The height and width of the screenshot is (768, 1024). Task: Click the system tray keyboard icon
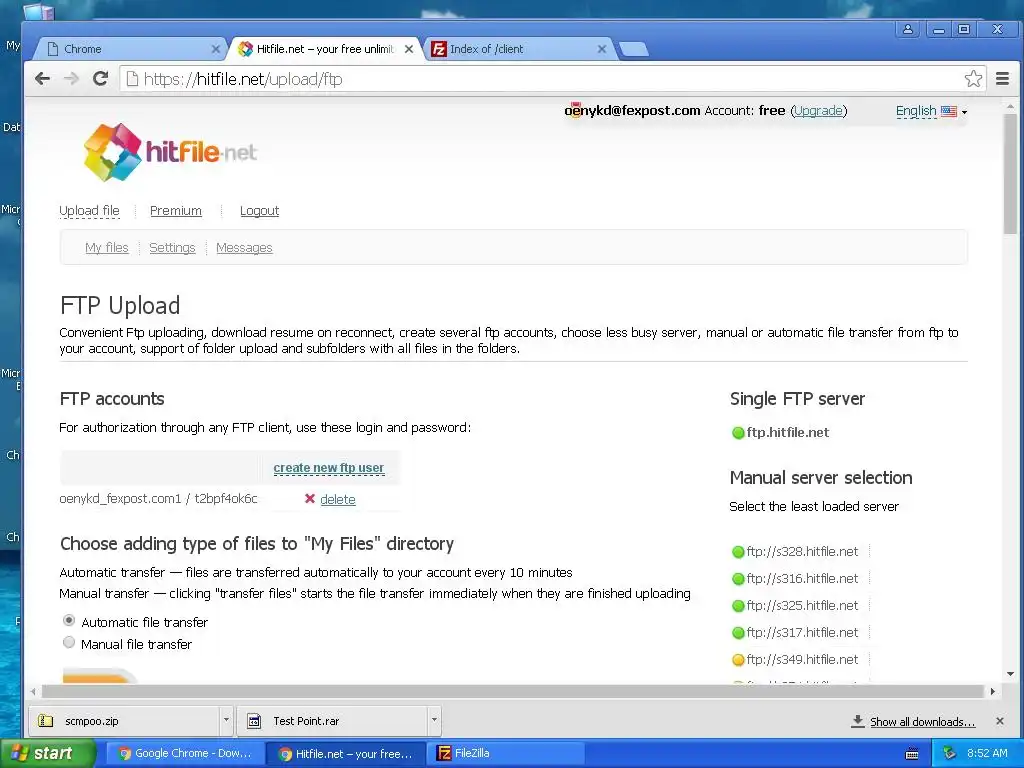(x=912, y=754)
